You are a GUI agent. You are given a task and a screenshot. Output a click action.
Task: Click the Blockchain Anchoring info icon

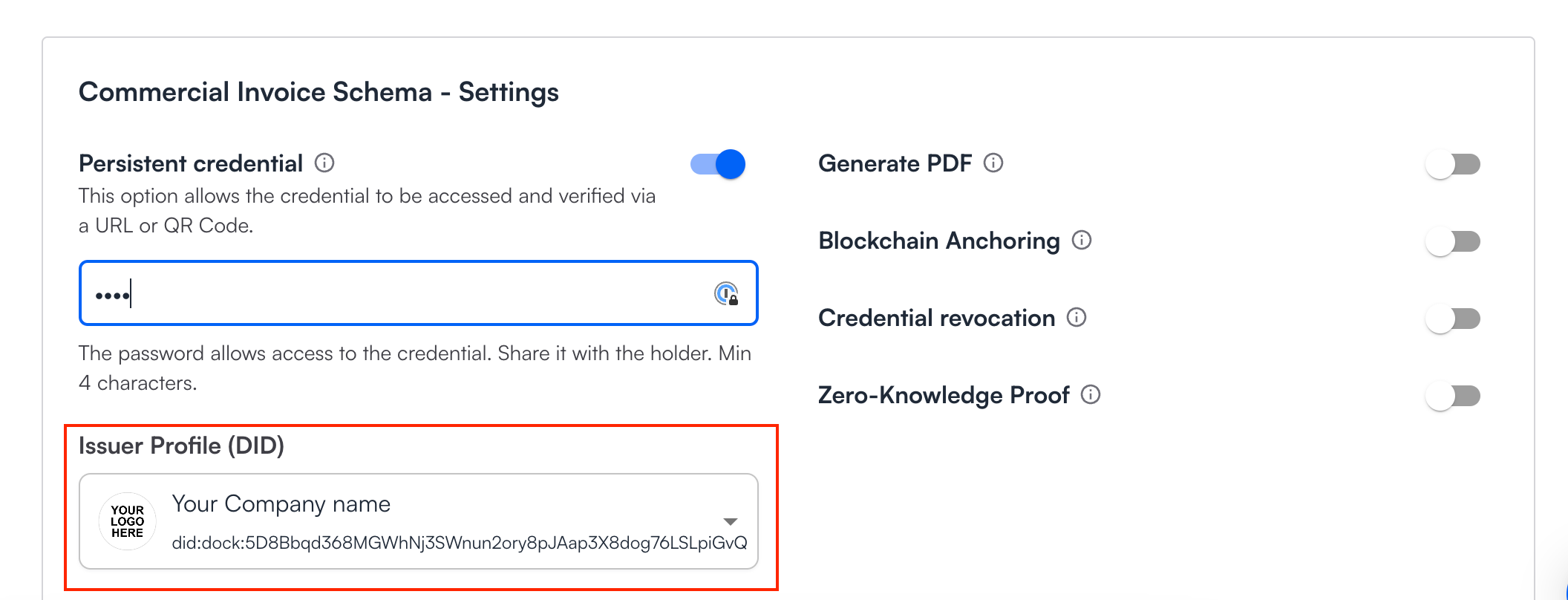click(x=1082, y=240)
